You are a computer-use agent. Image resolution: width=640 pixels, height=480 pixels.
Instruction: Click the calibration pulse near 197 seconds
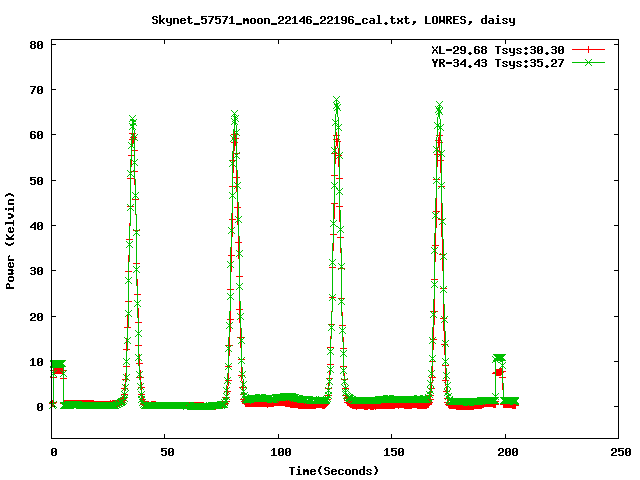[499, 365]
